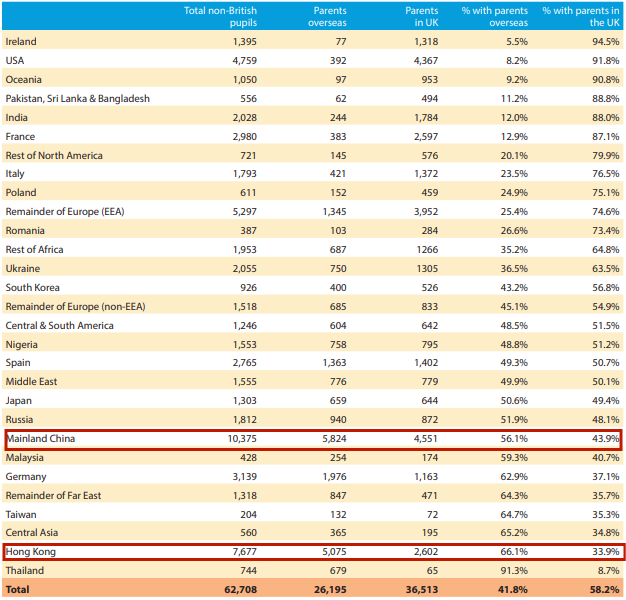Click 'Remainder of Europe (non-EEA)' label
626x600 pixels.
75,307
